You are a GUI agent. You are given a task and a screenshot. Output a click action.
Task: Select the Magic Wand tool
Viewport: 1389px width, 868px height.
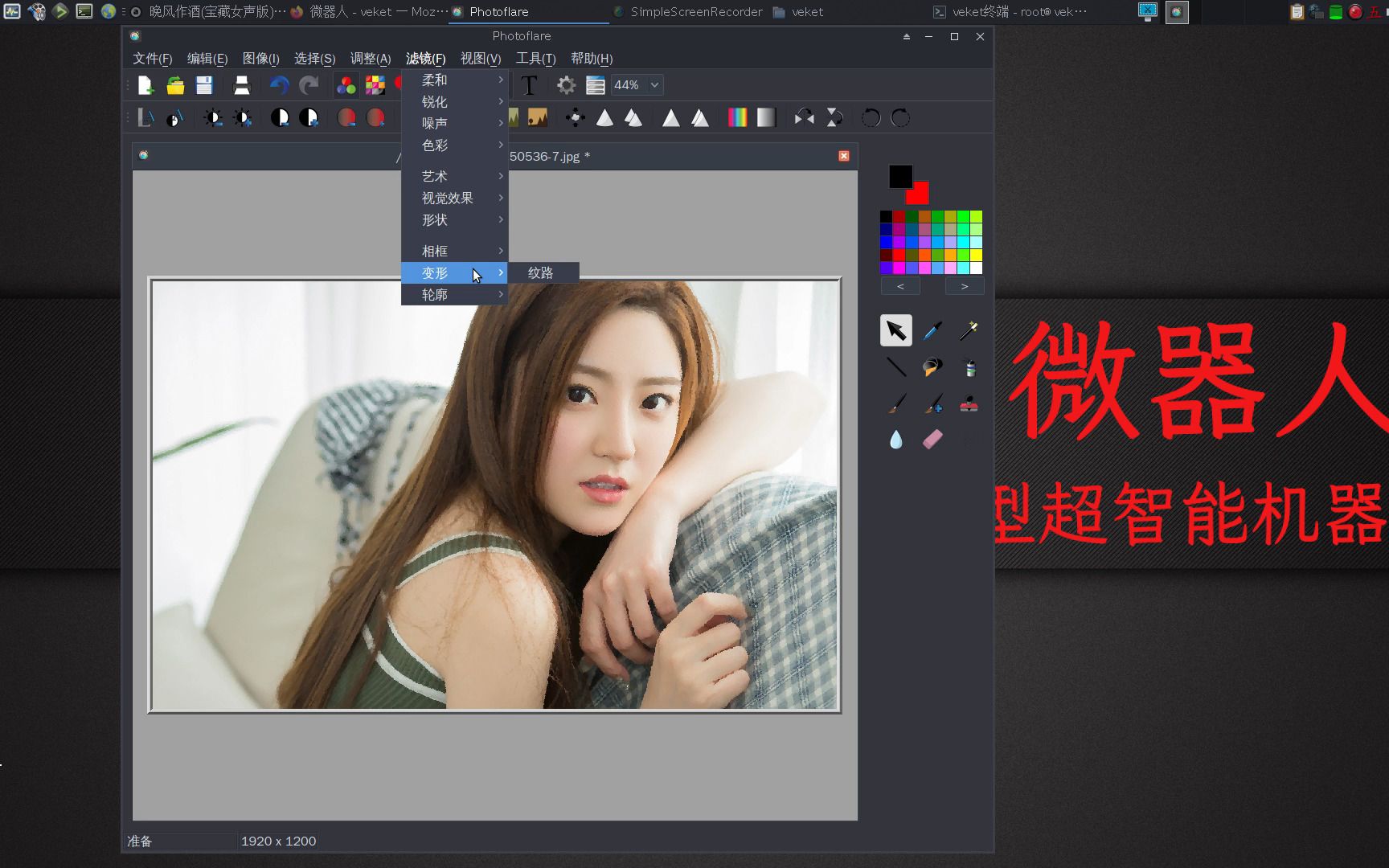click(x=969, y=331)
